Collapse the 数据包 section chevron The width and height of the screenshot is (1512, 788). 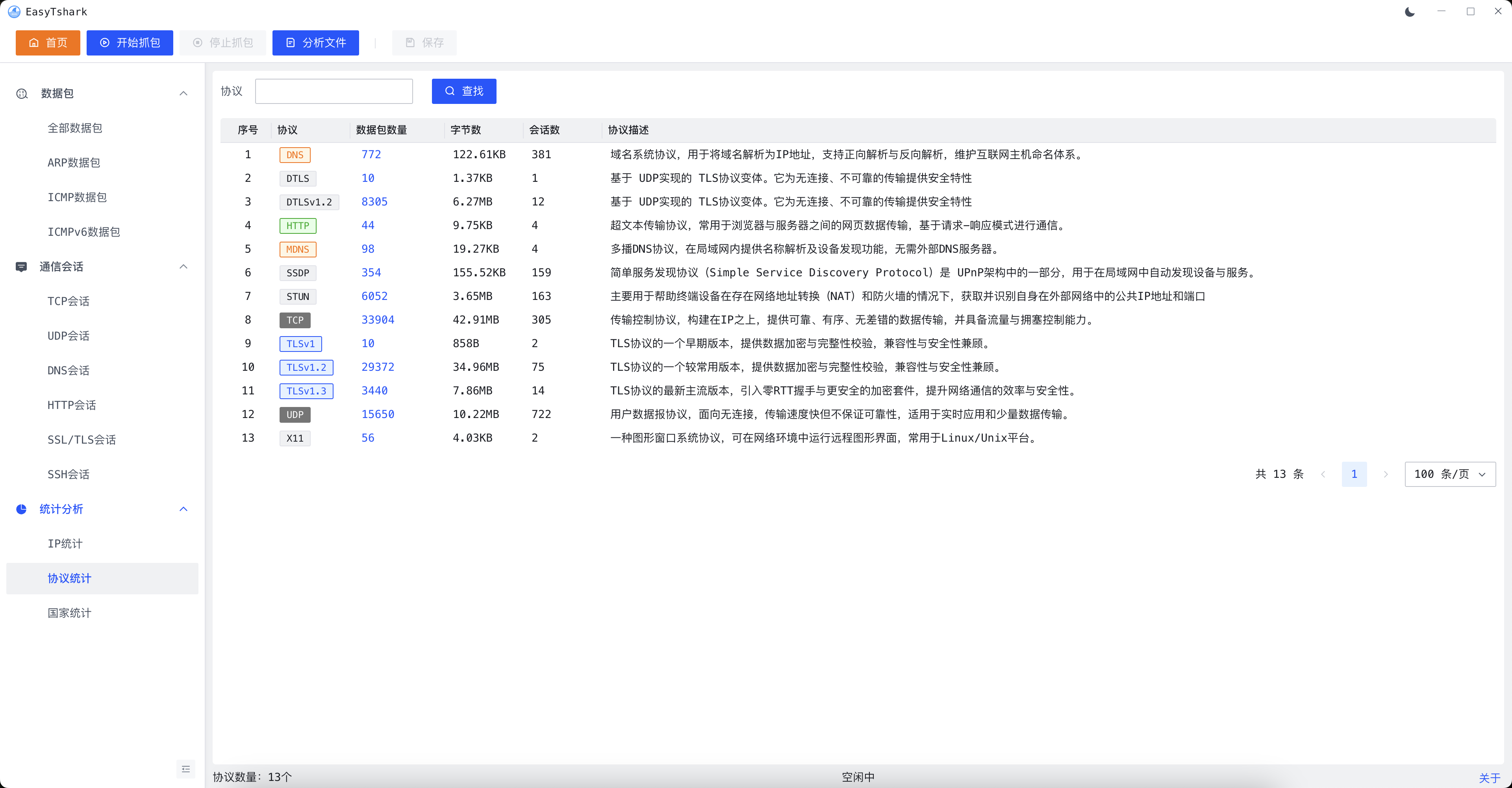[x=184, y=93]
